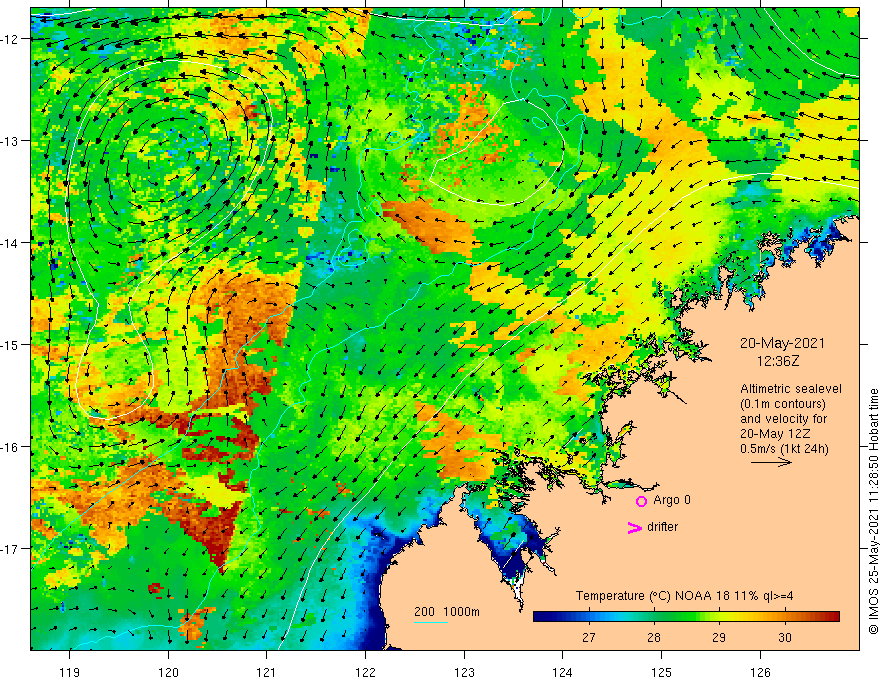Click the longitude label 119
Image resolution: width=880 pixels, height=680 pixels.
tap(70, 672)
